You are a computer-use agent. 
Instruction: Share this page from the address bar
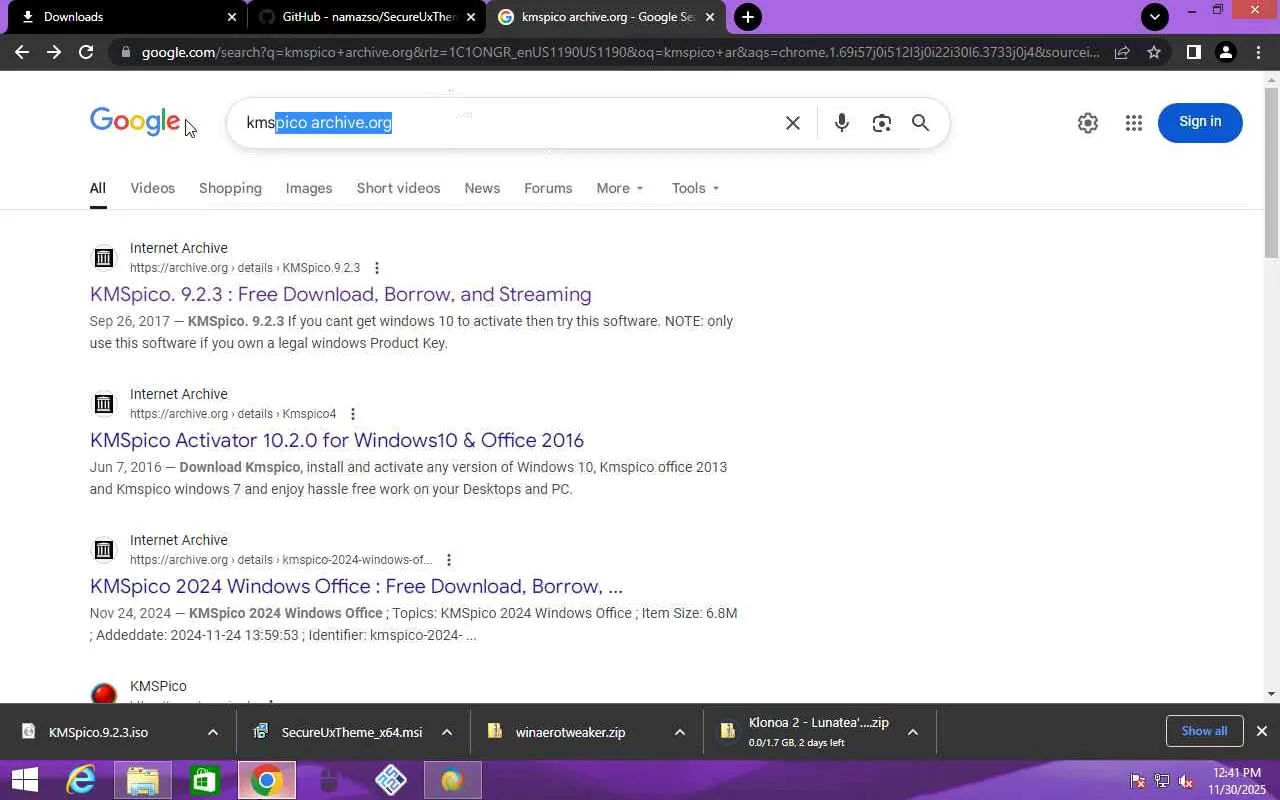[x=1122, y=52]
